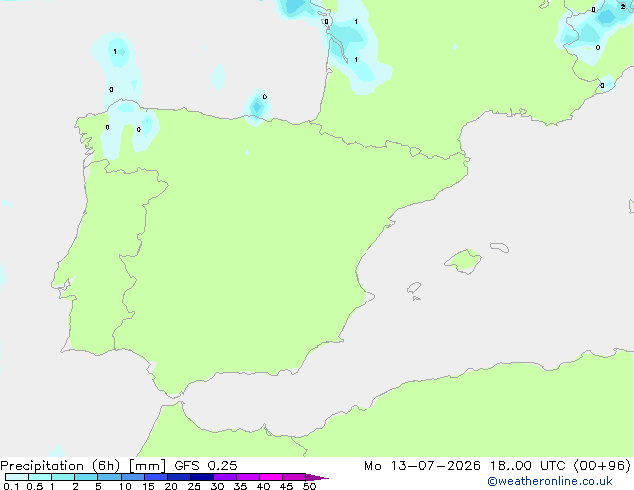The width and height of the screenshot is (634, 490).
Task: Select the 0.5–1 mm legend color box
Action: pos(40,477)
